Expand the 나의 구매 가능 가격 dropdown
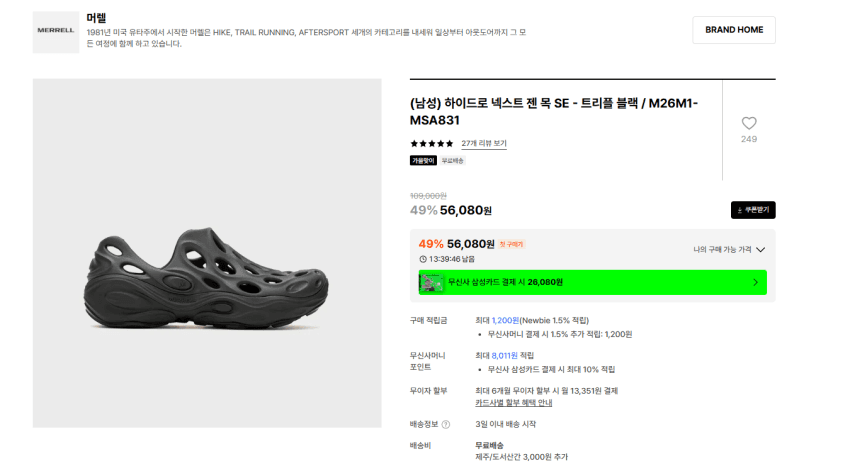The image size is (850, 466). pyautogui.click(x=729, y=249)
